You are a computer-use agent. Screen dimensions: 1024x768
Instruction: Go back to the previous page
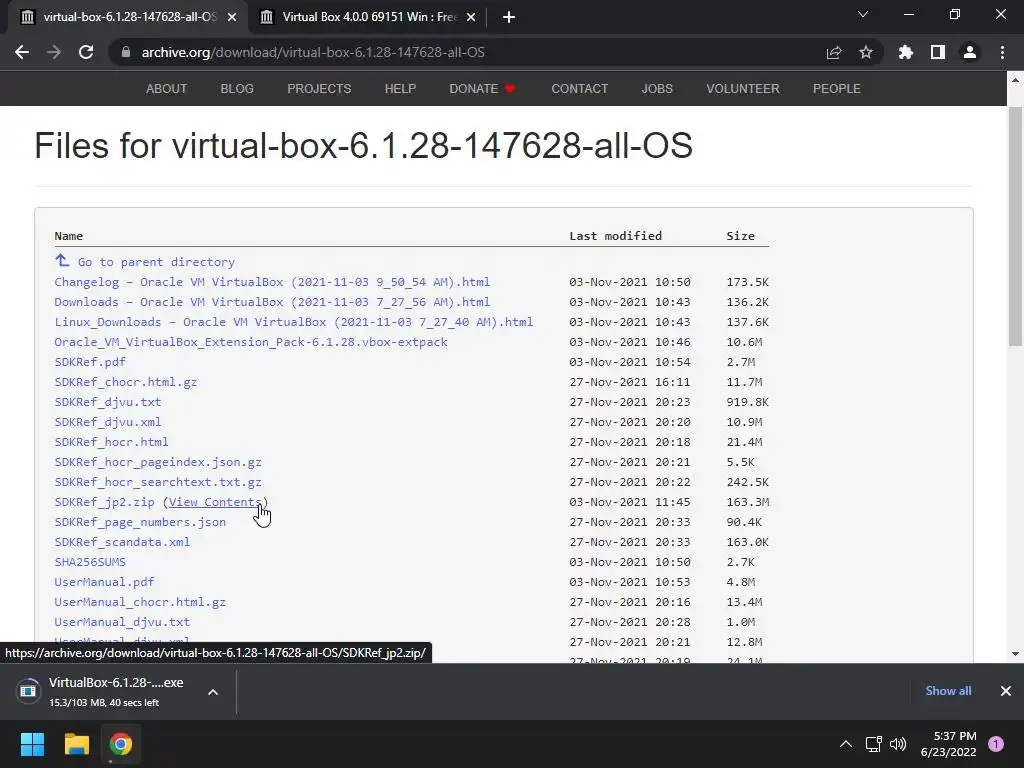coord(22,52)
